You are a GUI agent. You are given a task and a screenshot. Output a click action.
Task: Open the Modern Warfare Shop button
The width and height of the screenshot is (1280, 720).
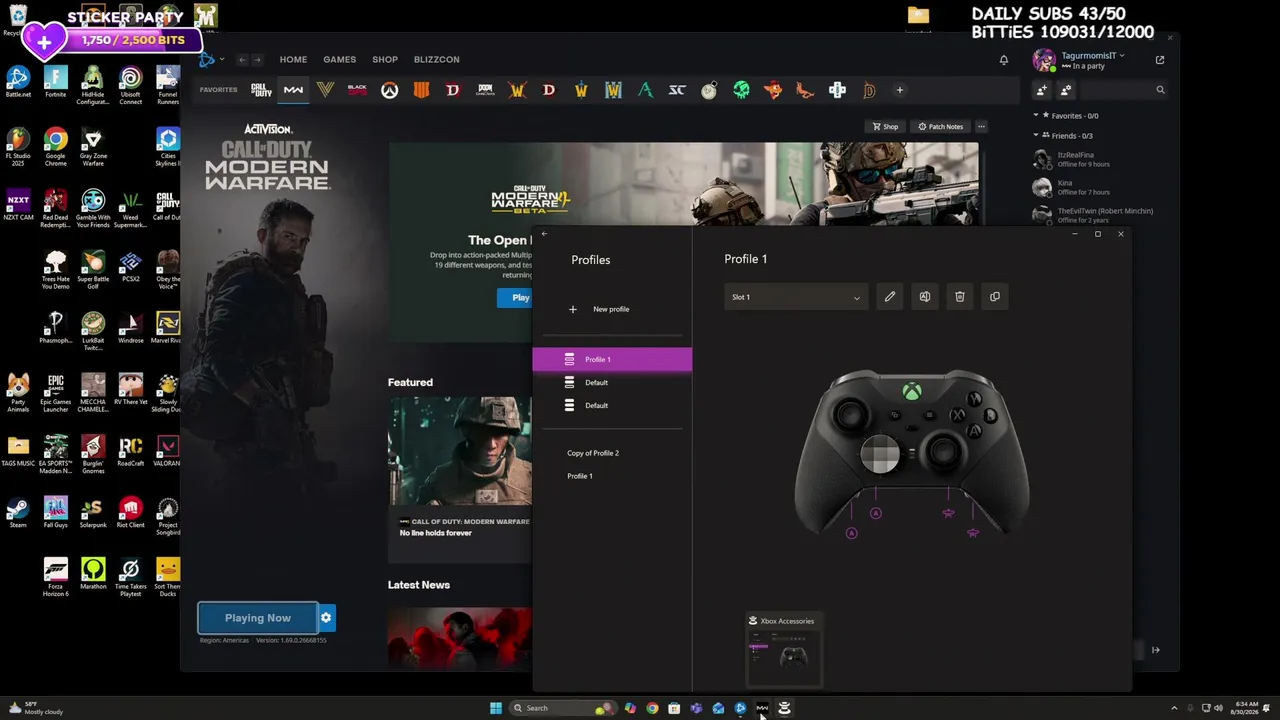click(x=886, y=127)
